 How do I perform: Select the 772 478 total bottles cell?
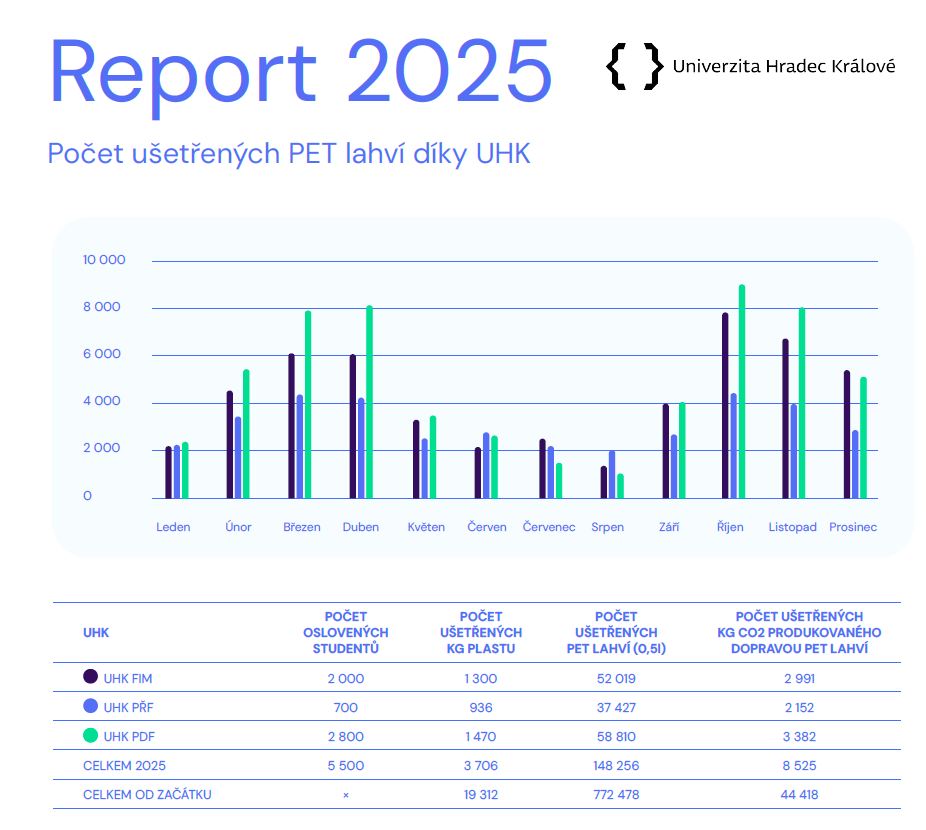point(616,795)
